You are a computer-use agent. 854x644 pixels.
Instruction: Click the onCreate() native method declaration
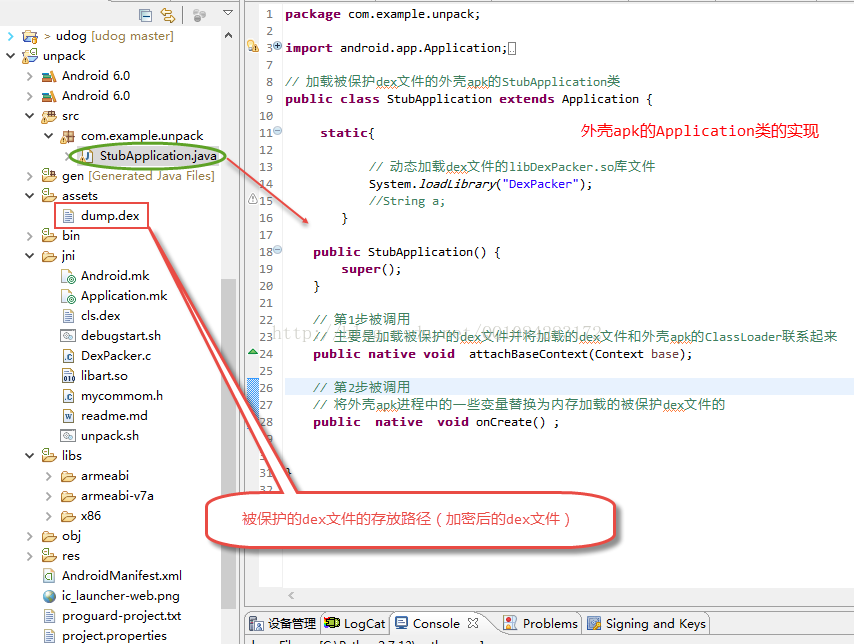[x=436, y=422]
